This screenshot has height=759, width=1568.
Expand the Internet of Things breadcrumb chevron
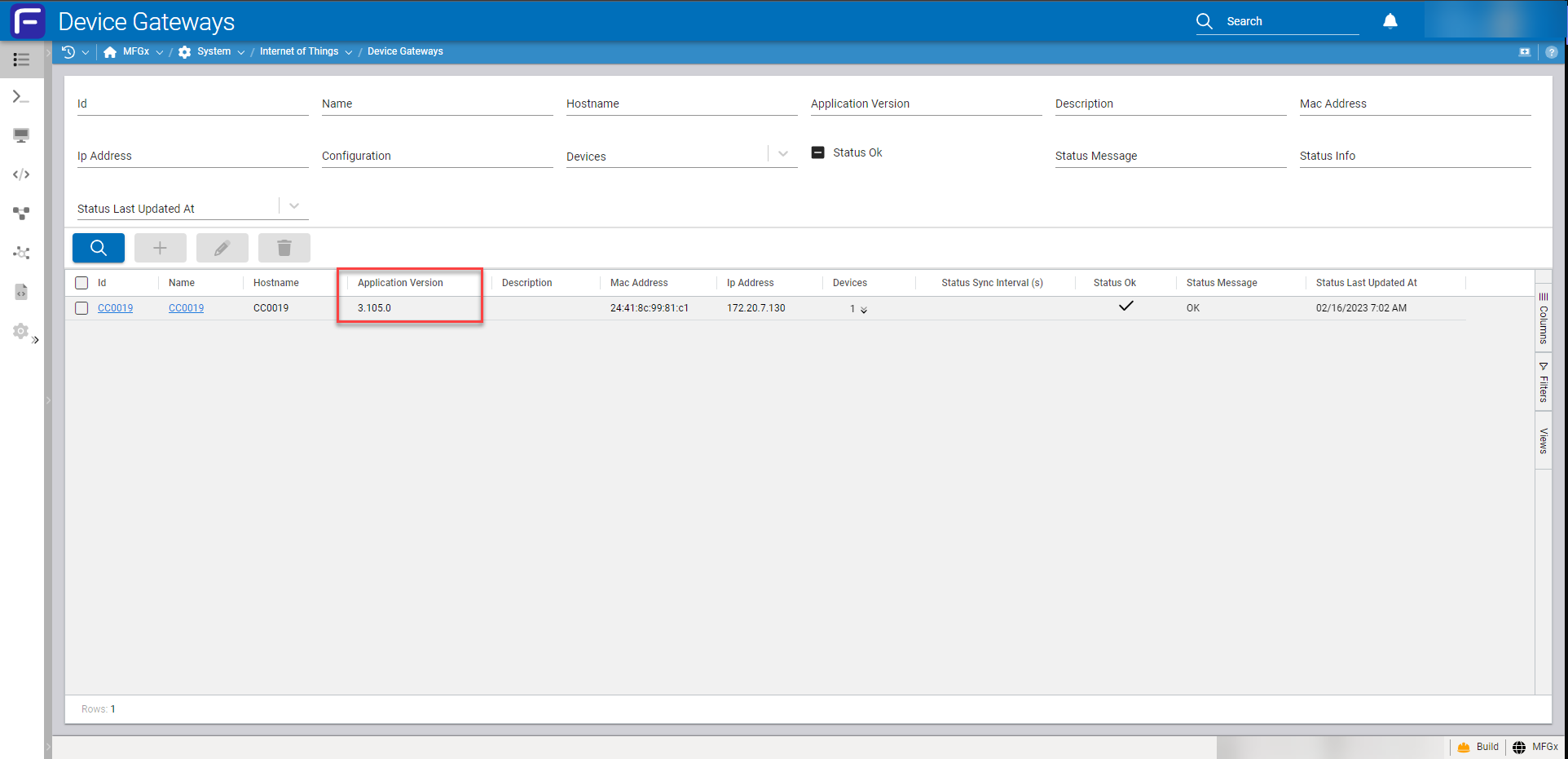(x=349, y=52)
